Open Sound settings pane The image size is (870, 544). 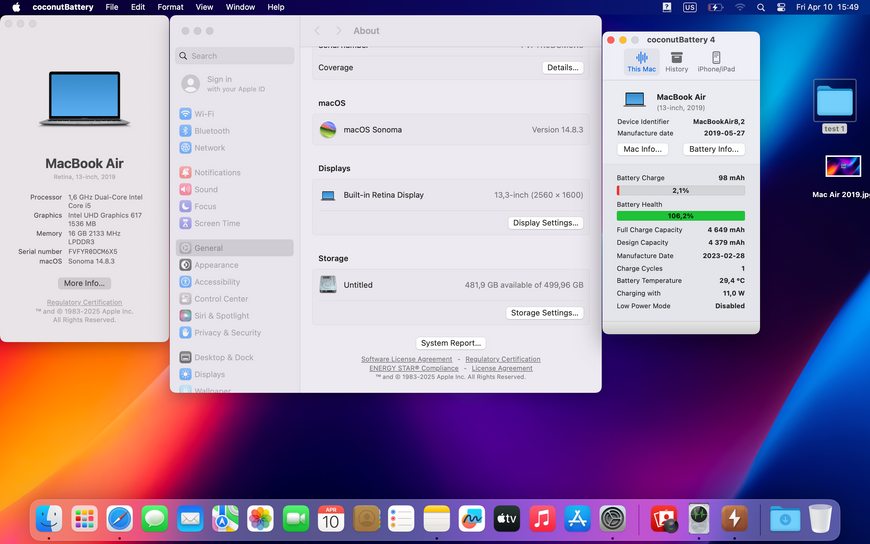(235, 189)
